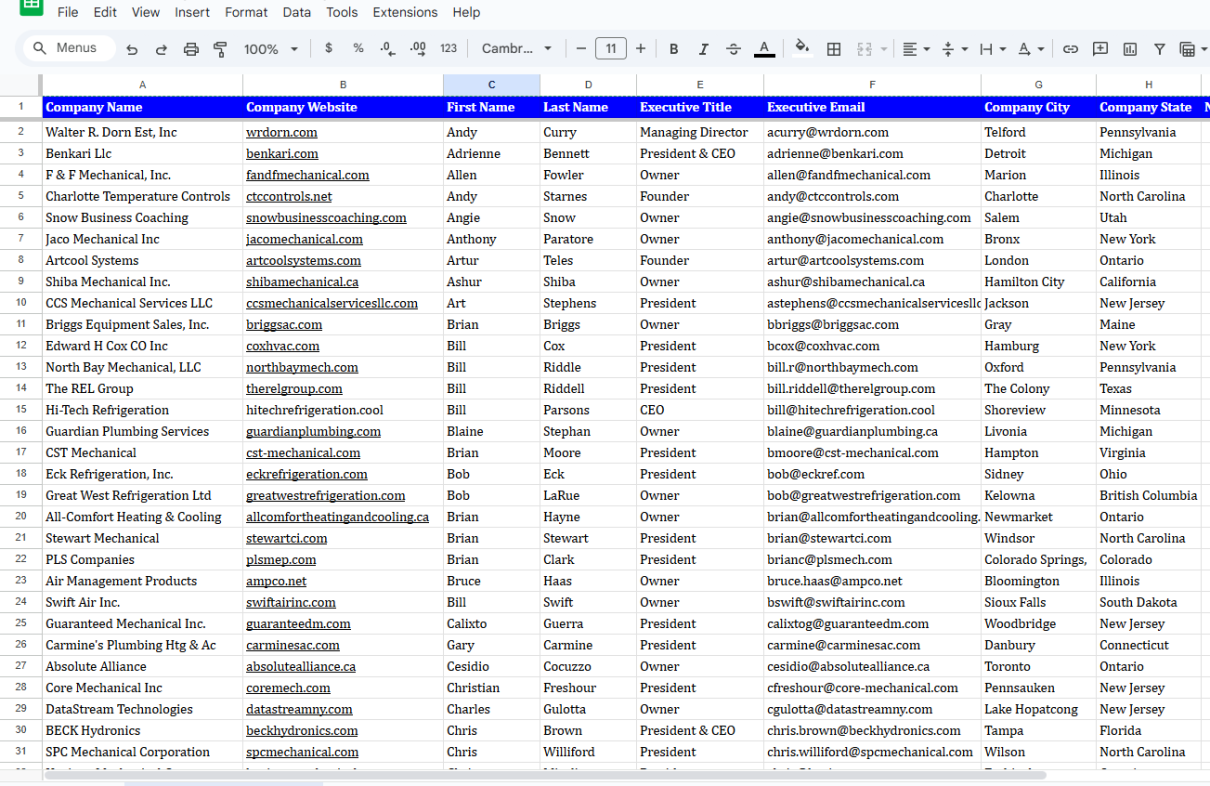Increase font size with plus button

641,48
